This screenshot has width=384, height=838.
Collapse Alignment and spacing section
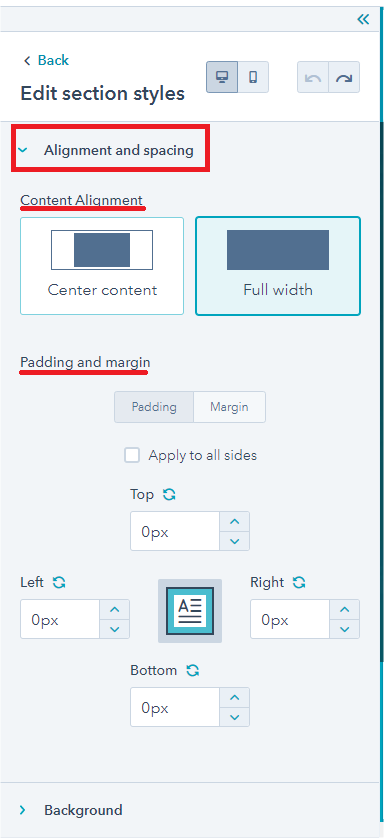(x=110, y=151)
